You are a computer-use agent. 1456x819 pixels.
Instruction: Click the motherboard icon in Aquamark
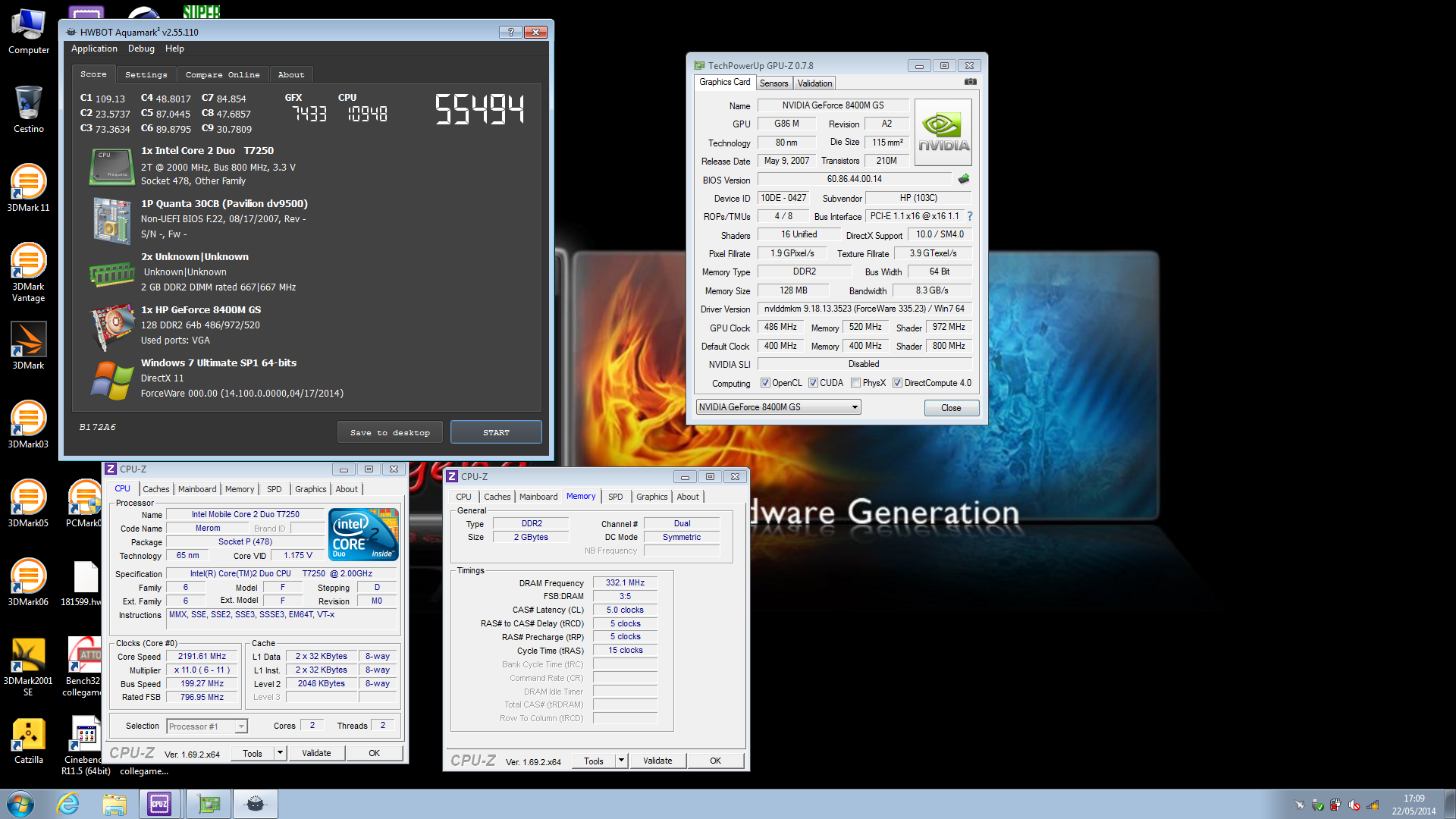tap(112, 221)
